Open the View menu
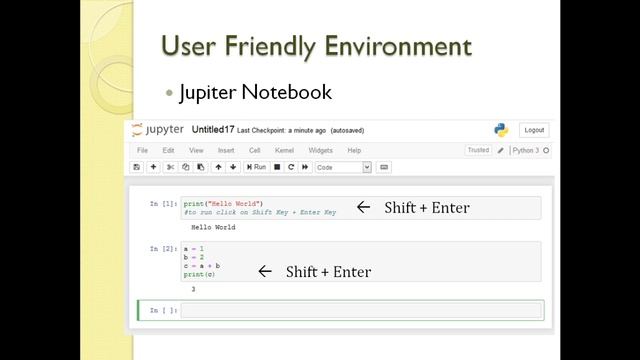The image size is (640, 360). [x=196, y=150]
